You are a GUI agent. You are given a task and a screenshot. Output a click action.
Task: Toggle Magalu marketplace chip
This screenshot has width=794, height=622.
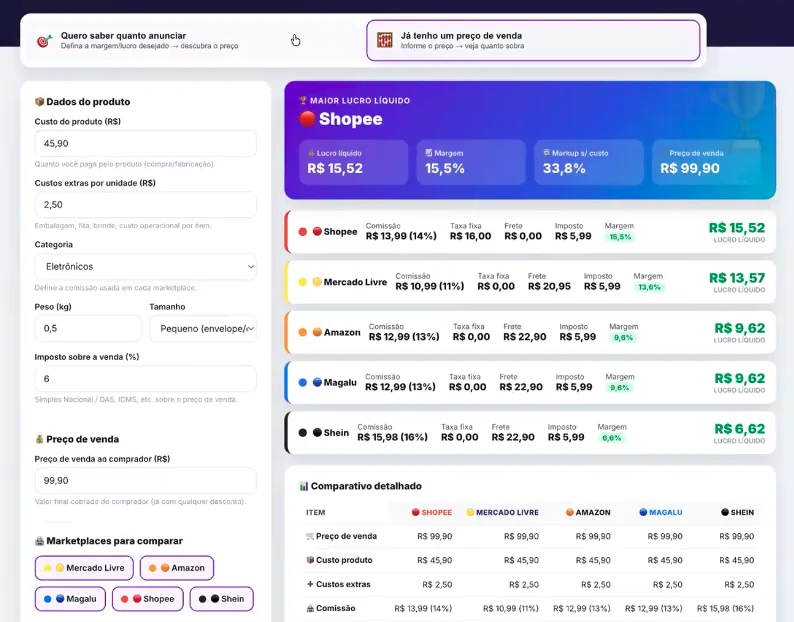click(x=70, y=599)
